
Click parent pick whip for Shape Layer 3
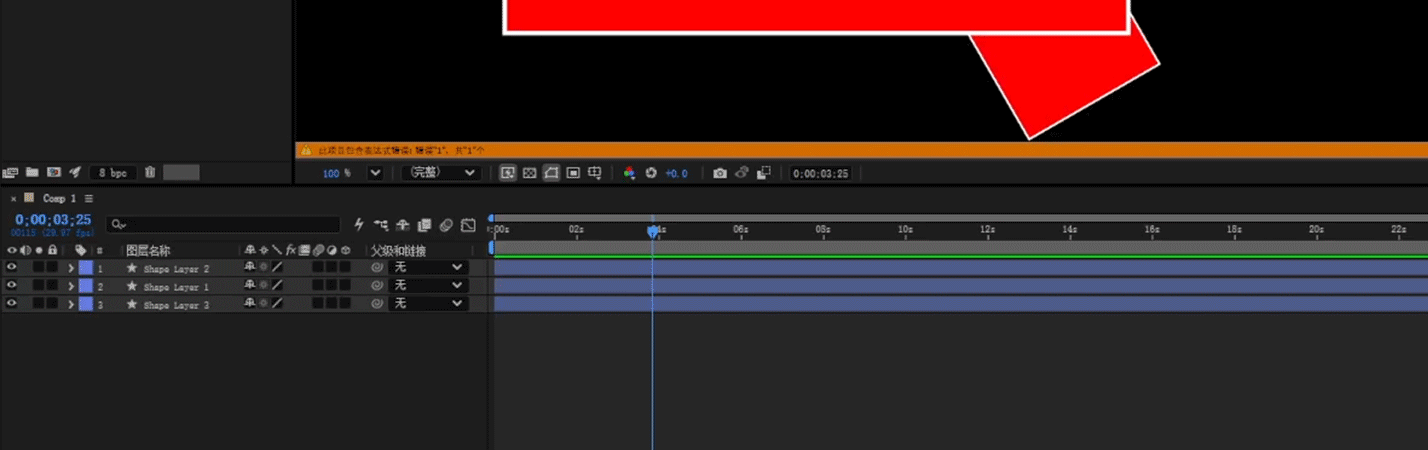(x=377, y=303)
